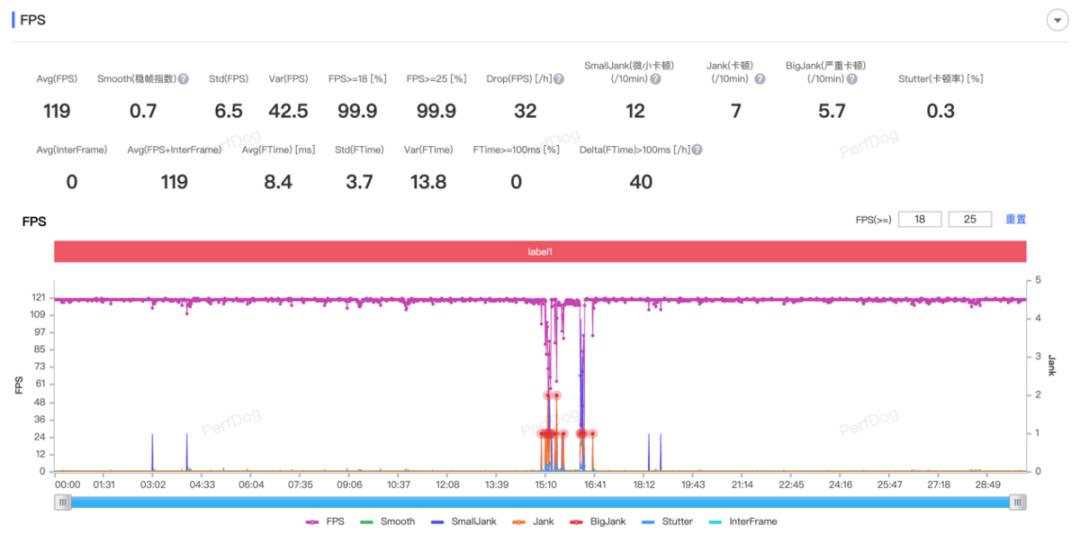This screenshot has height=535, width=1080.
Task: Click the FPS threshold field showing 25
Action: tap(970, 220)
